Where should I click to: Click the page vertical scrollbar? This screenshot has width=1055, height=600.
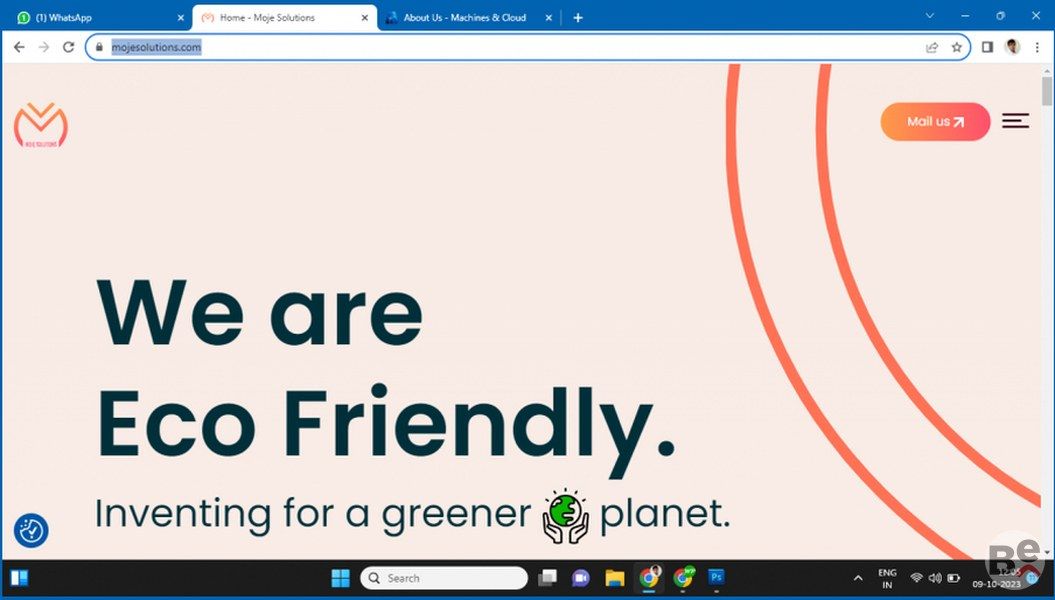click(1047, 300)
